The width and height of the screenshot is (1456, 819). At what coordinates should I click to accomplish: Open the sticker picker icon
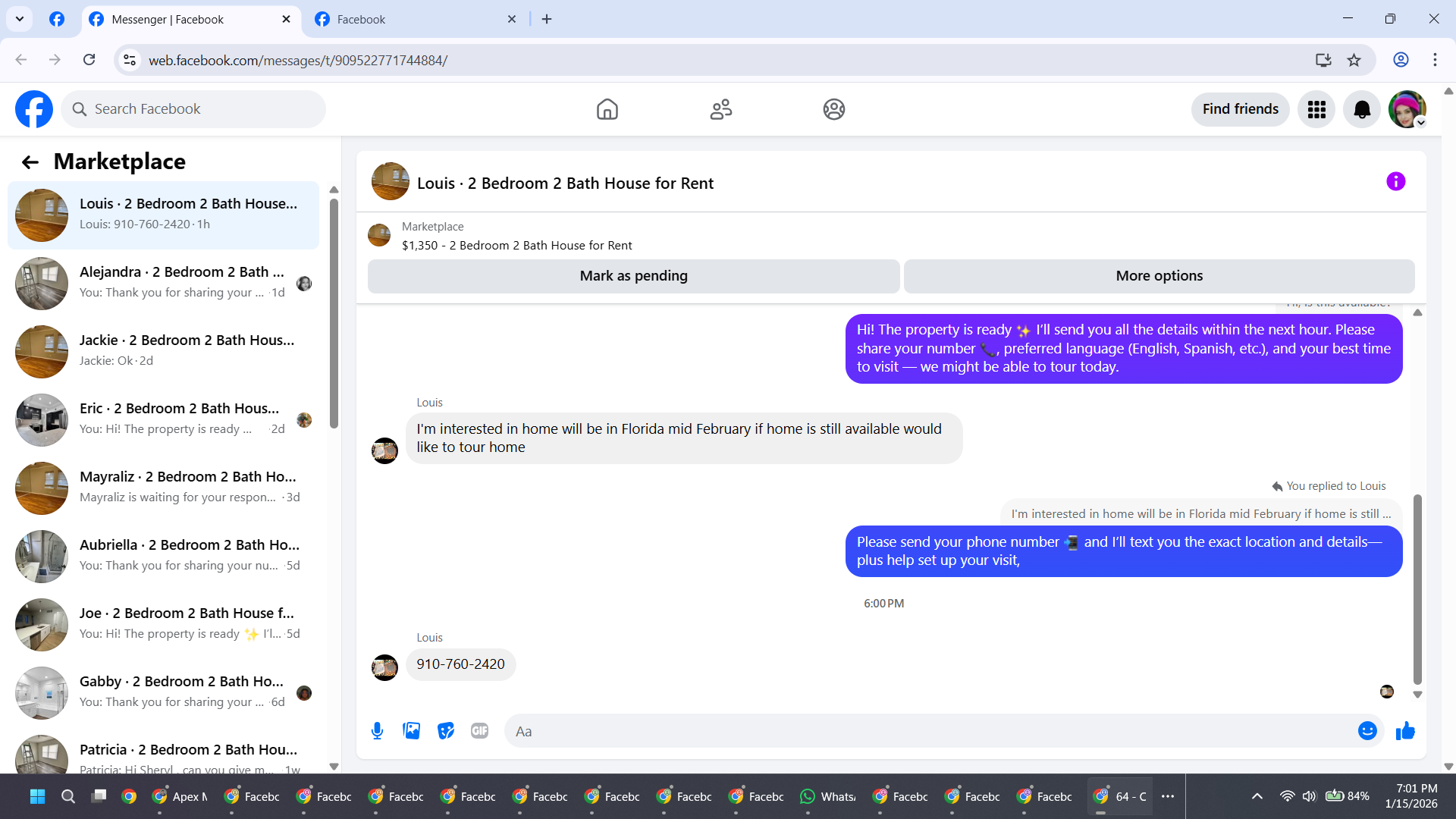pyautogui.click(x=446, y=731)
